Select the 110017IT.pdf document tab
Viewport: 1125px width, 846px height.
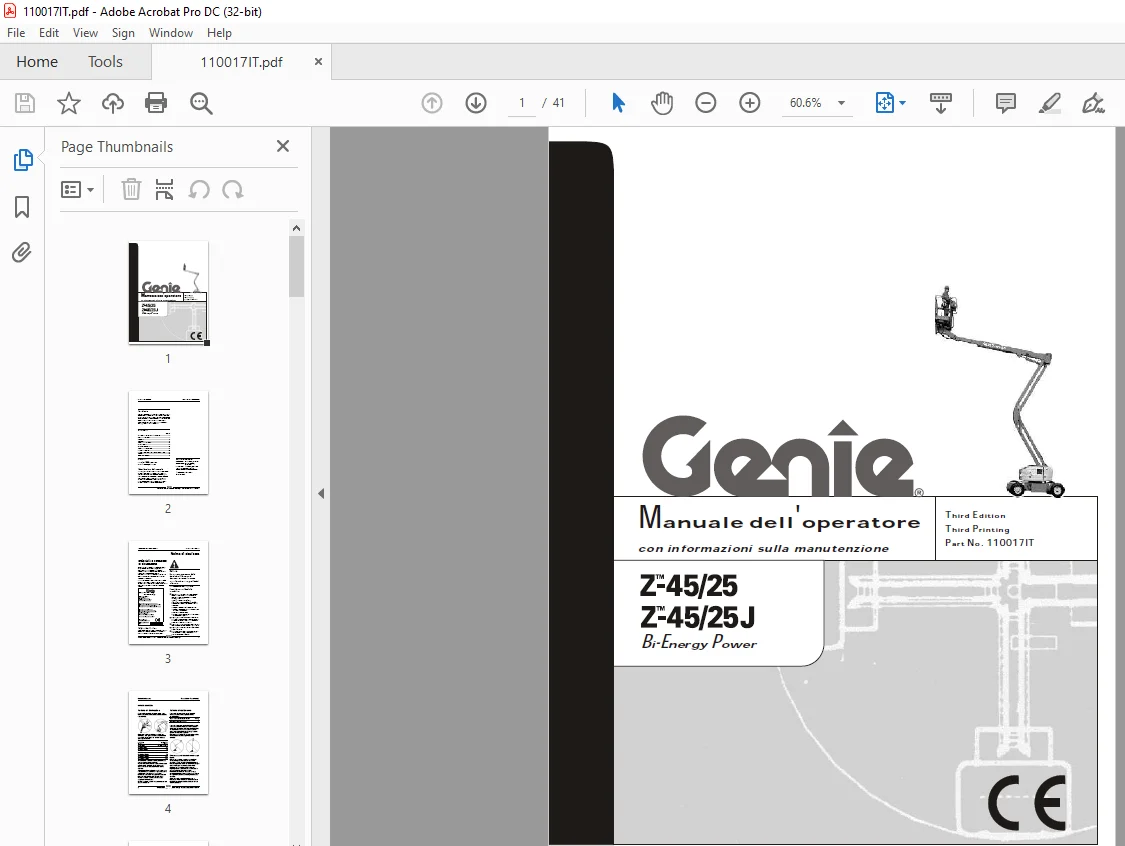pos(241,62)
